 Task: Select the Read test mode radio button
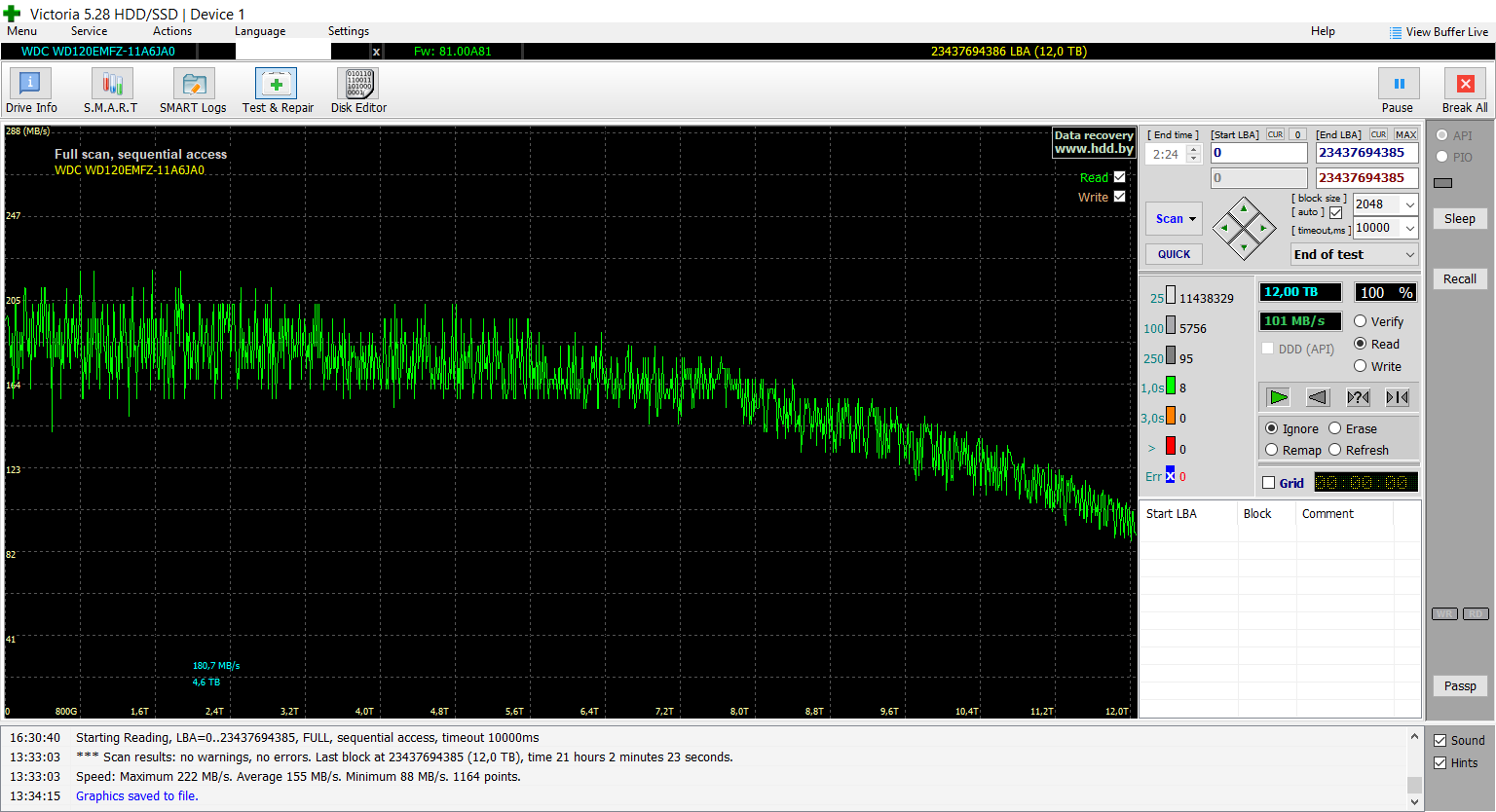[1361, 344]
